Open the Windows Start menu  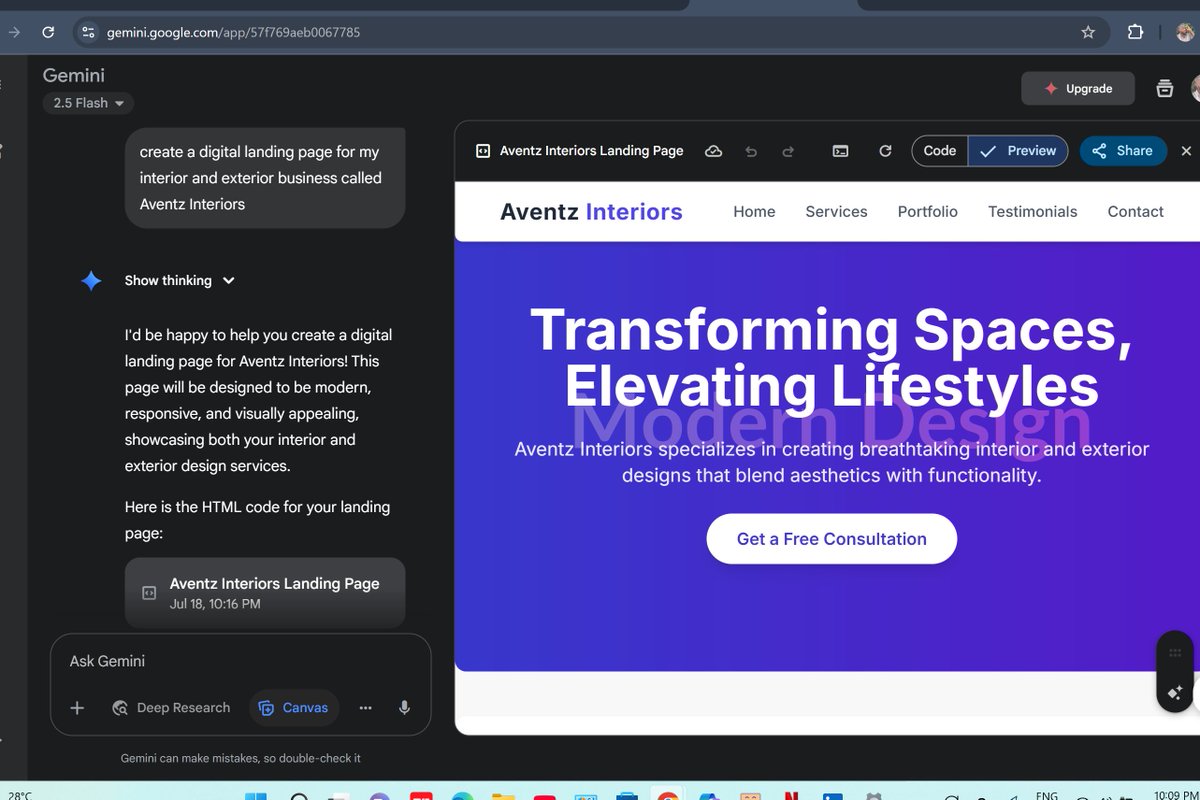tap(257, 797)
